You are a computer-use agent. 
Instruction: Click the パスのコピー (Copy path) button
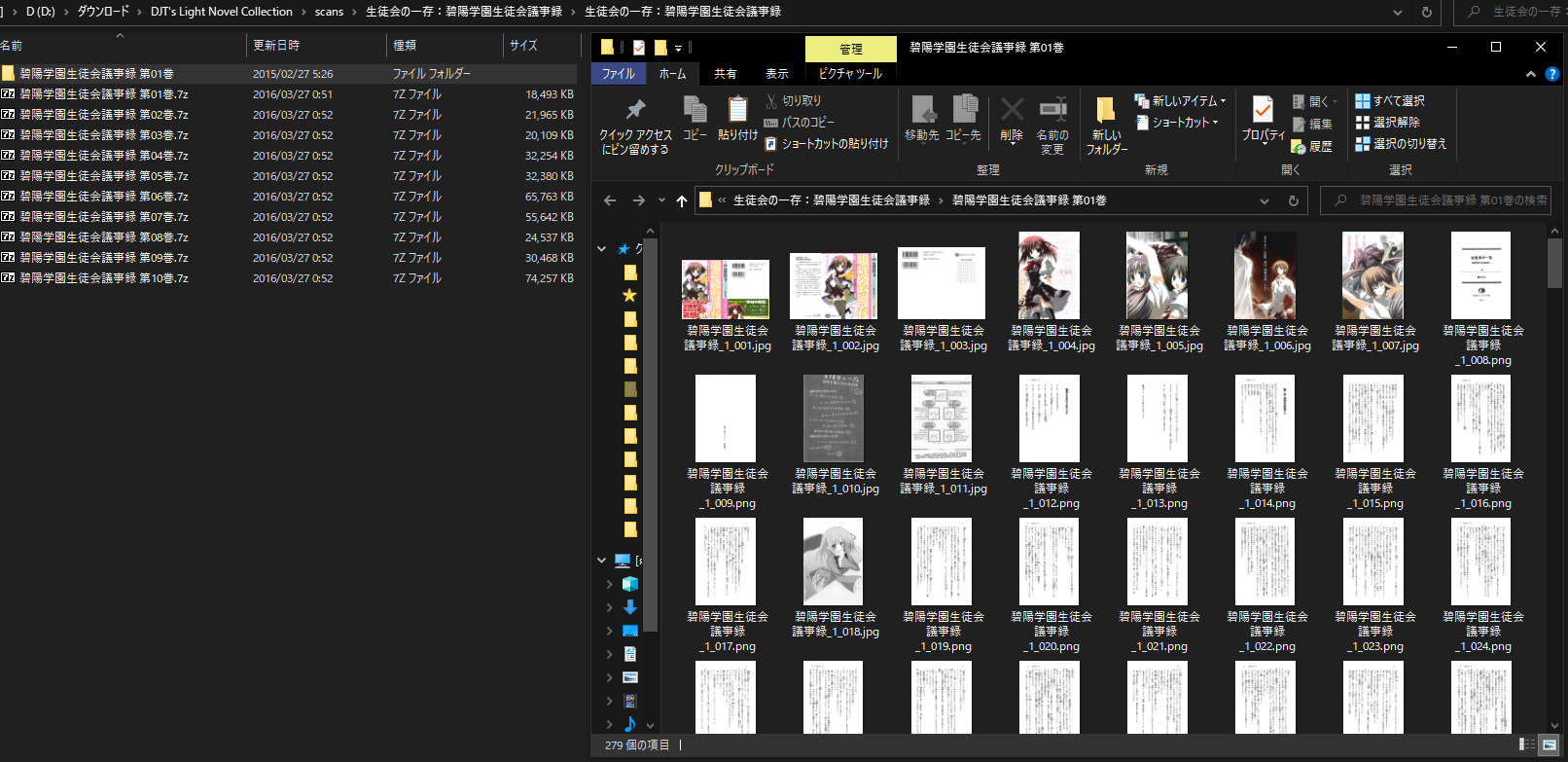point(799,123)
